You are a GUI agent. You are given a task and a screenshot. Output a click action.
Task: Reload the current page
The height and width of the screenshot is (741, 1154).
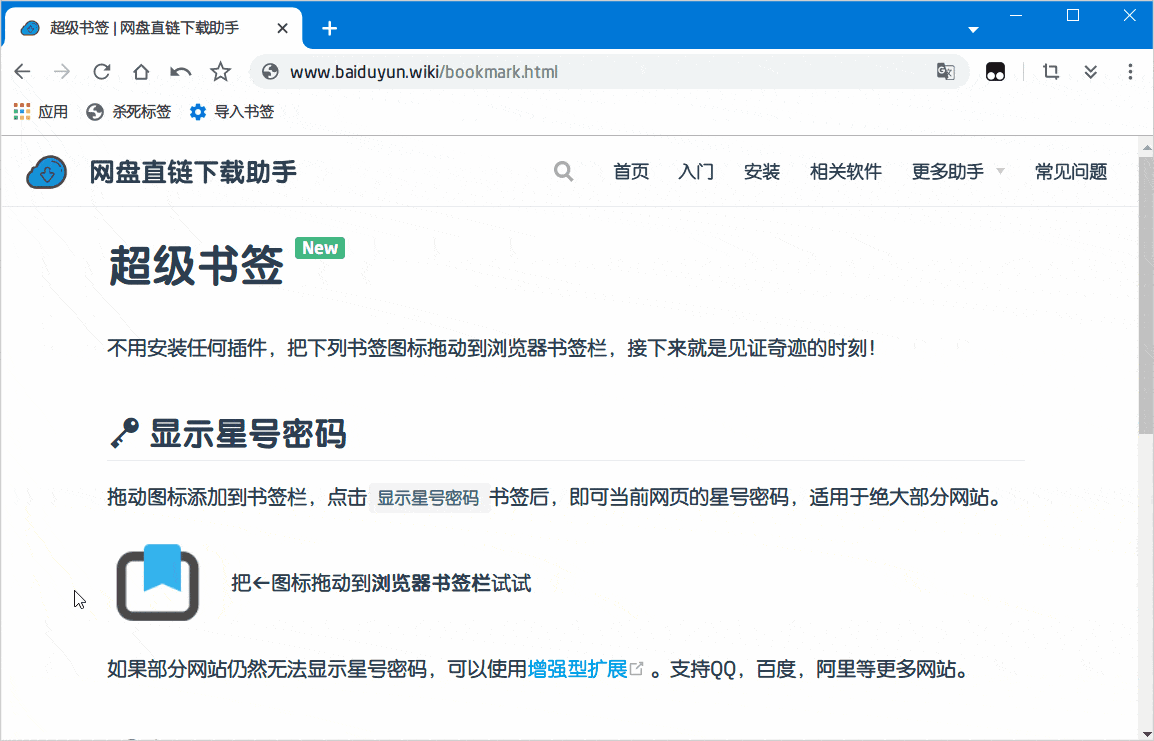102,71
